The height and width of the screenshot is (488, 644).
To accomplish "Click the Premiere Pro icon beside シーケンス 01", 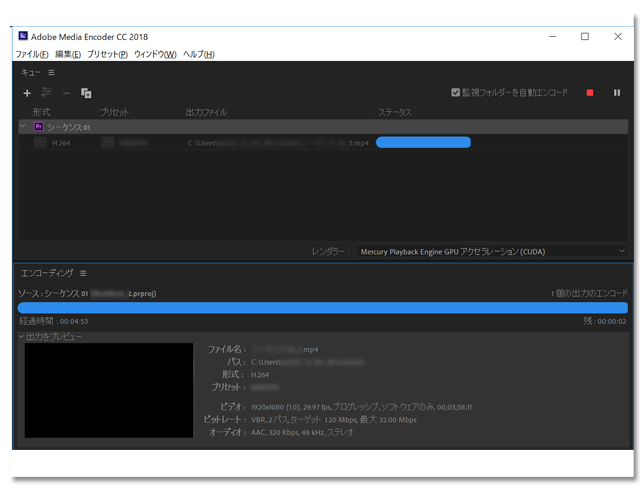I will tap(39, 127).
